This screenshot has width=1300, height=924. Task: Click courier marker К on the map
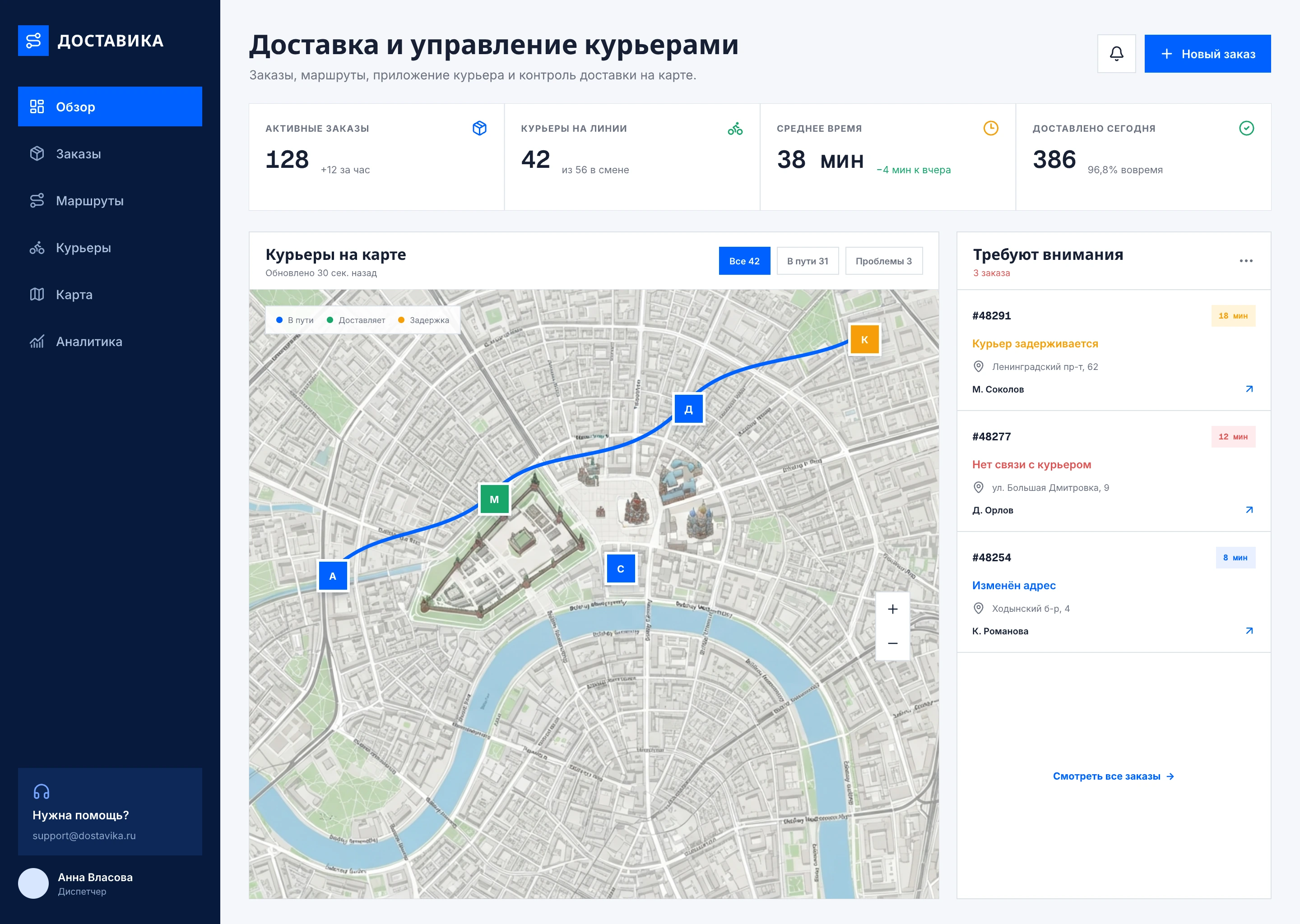pos(864,339)
